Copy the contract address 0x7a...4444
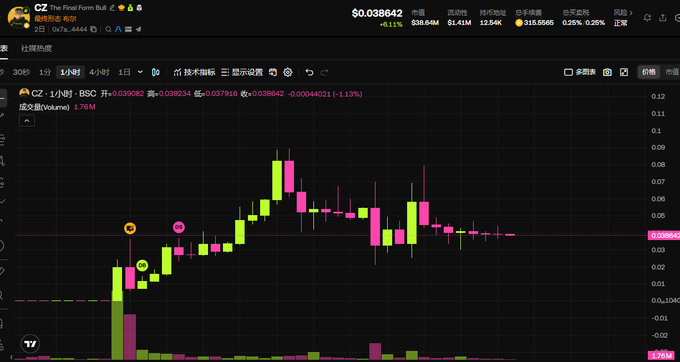Viewport: 680px width, 362px height. pos(93,29)
